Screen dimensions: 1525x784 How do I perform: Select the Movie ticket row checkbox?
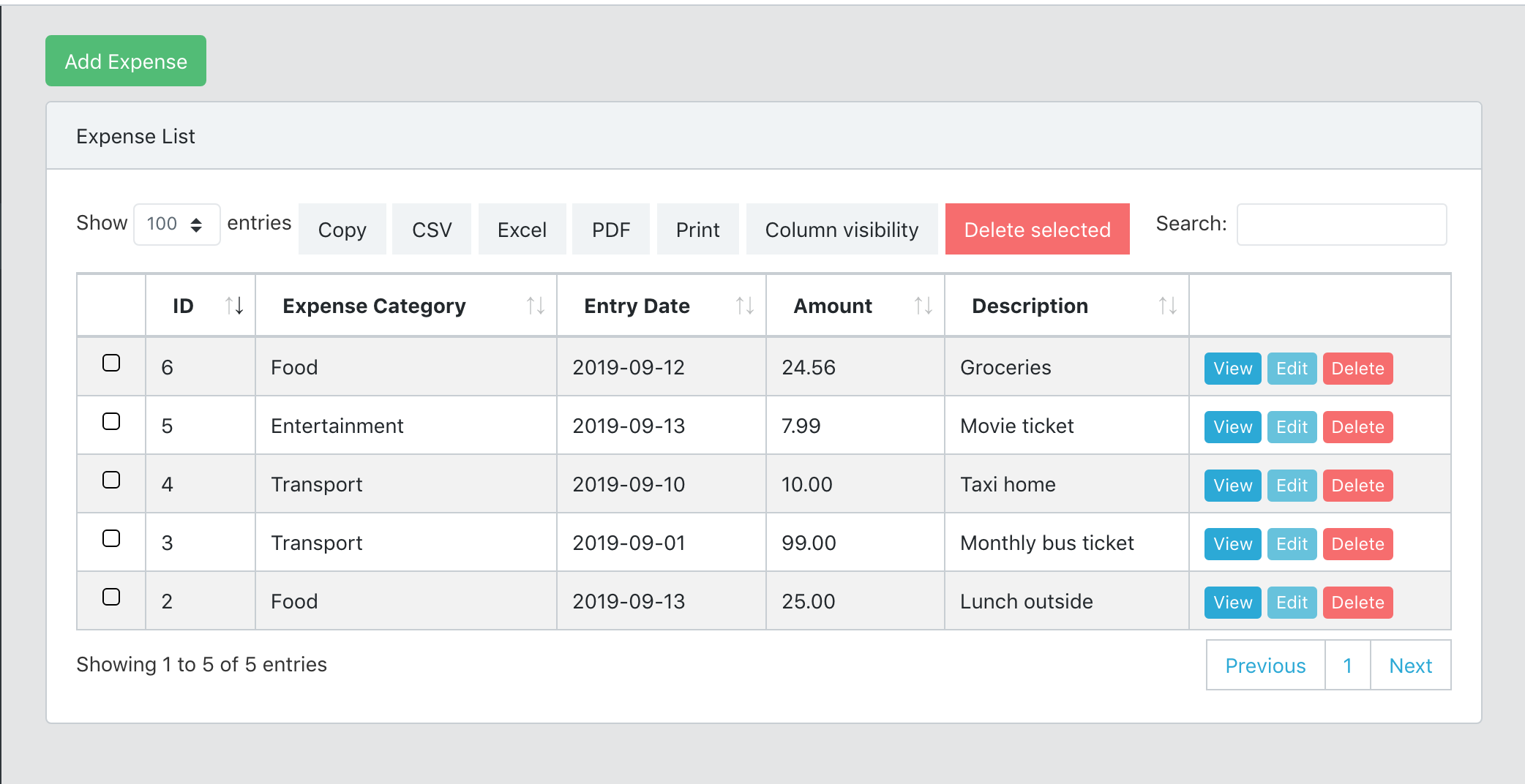(111, 421)
